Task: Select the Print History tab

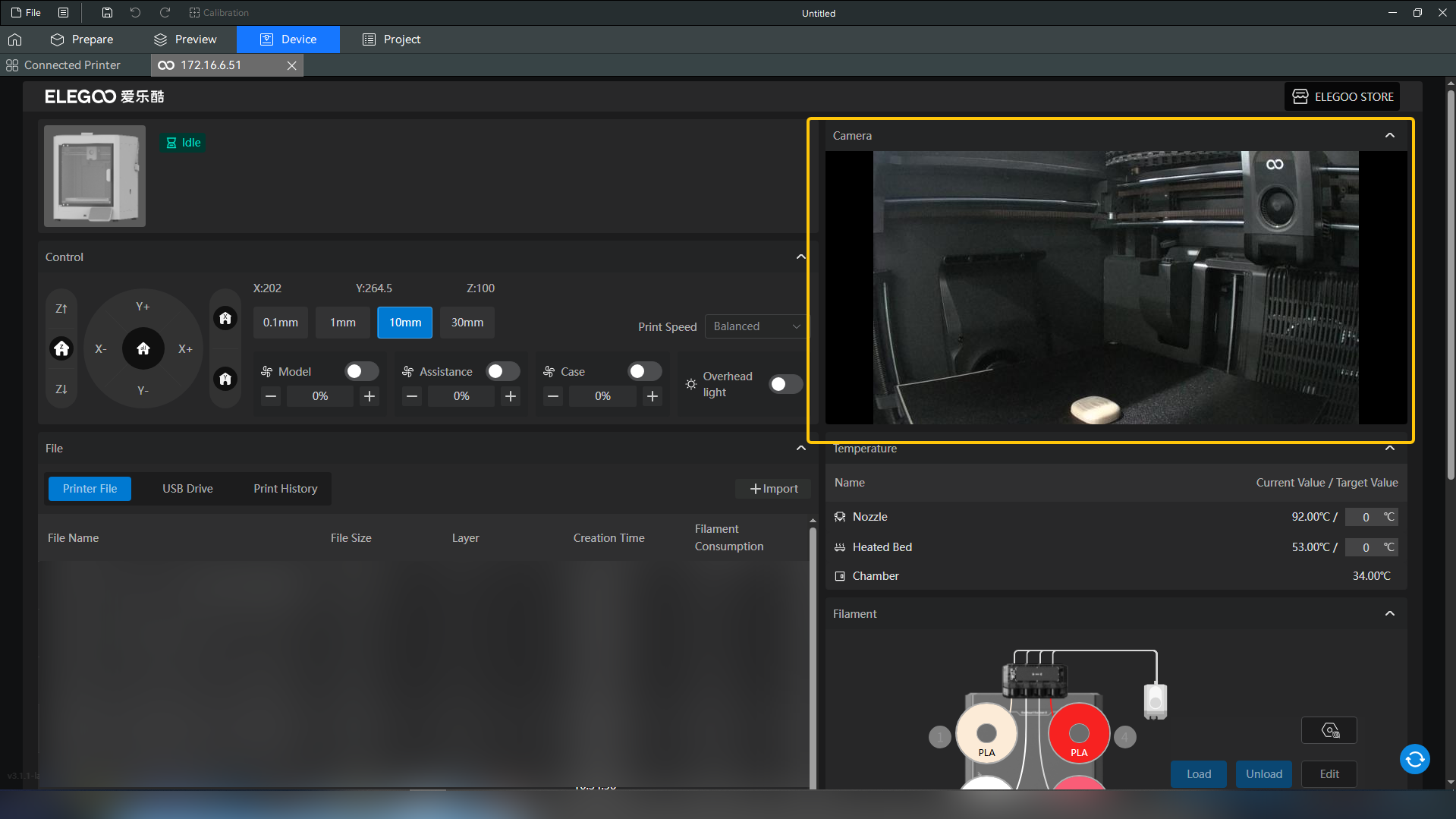Action: pos(285,489)
